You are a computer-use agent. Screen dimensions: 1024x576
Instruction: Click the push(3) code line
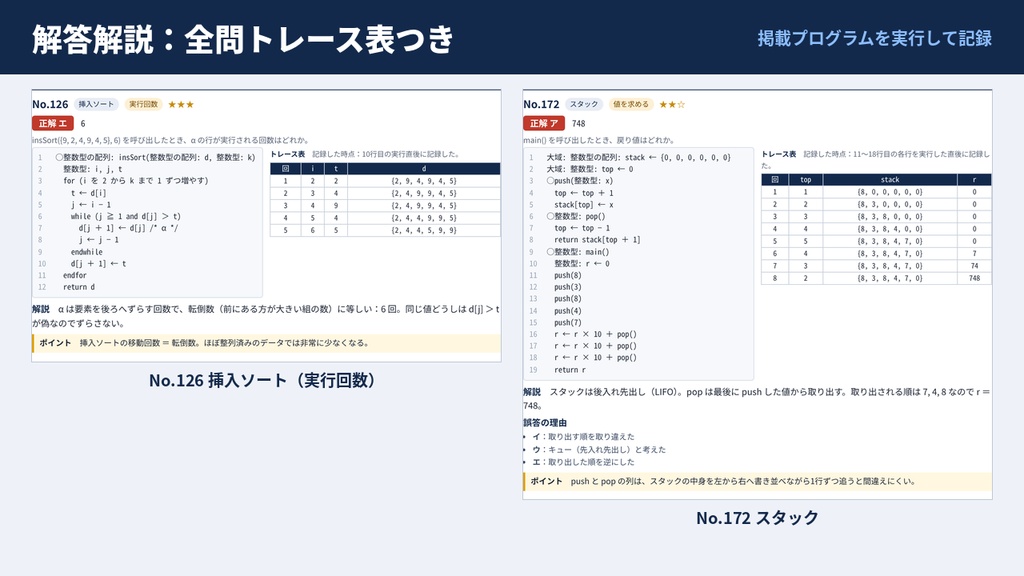568,287
